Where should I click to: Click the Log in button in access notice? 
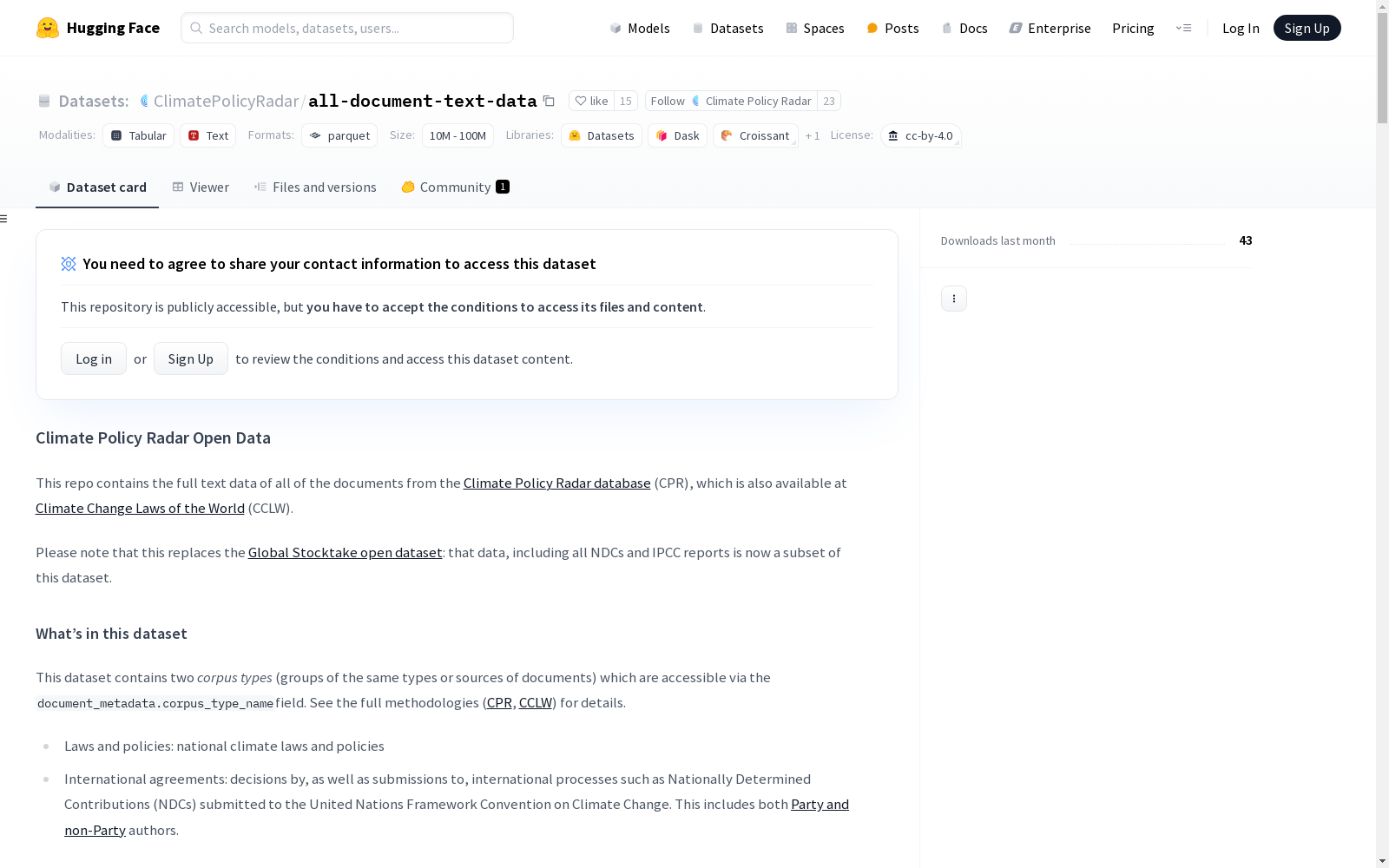[x=94, y=358]
